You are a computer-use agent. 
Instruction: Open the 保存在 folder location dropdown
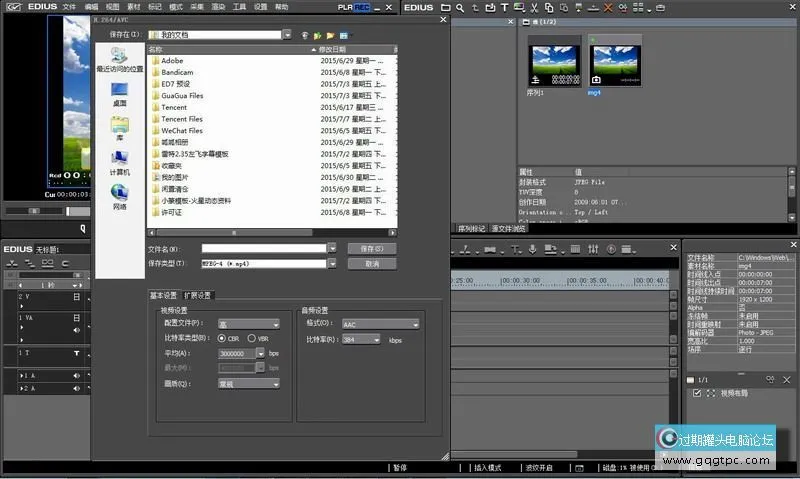287,34
